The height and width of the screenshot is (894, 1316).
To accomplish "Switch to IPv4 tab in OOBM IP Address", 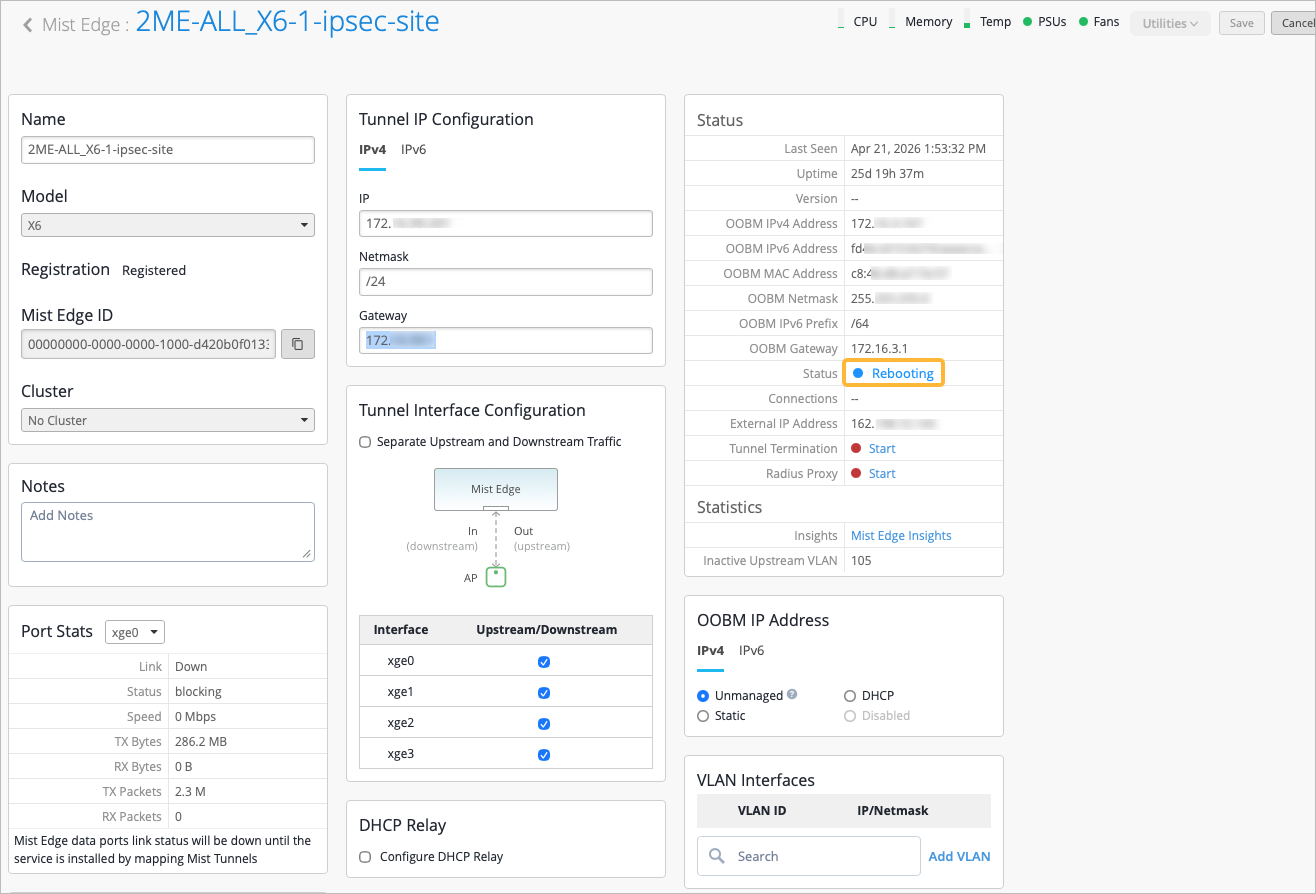I will coord(710,650).
